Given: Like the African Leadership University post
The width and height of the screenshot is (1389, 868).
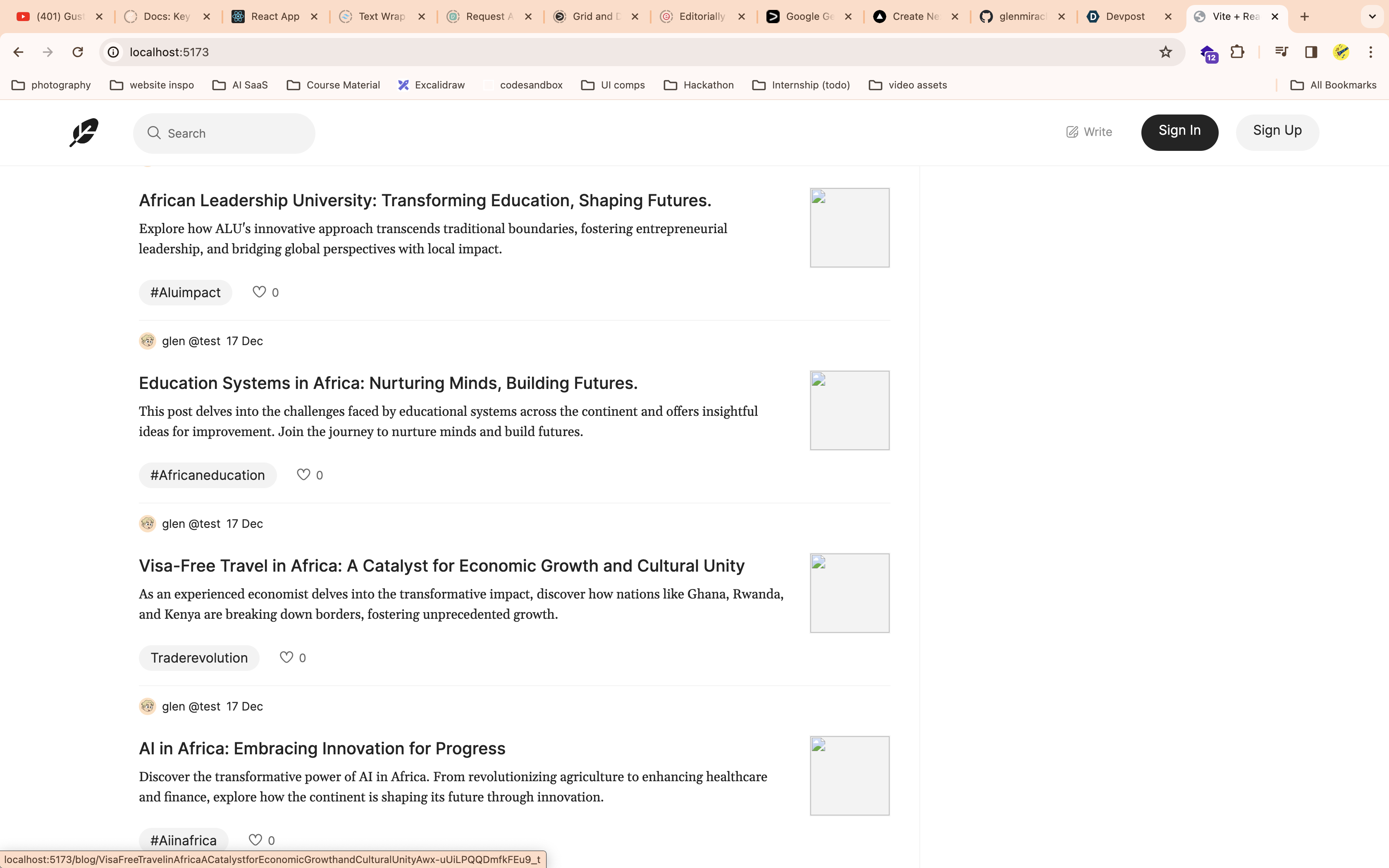Looking at the screenshot, I should [x=260, y=292].
